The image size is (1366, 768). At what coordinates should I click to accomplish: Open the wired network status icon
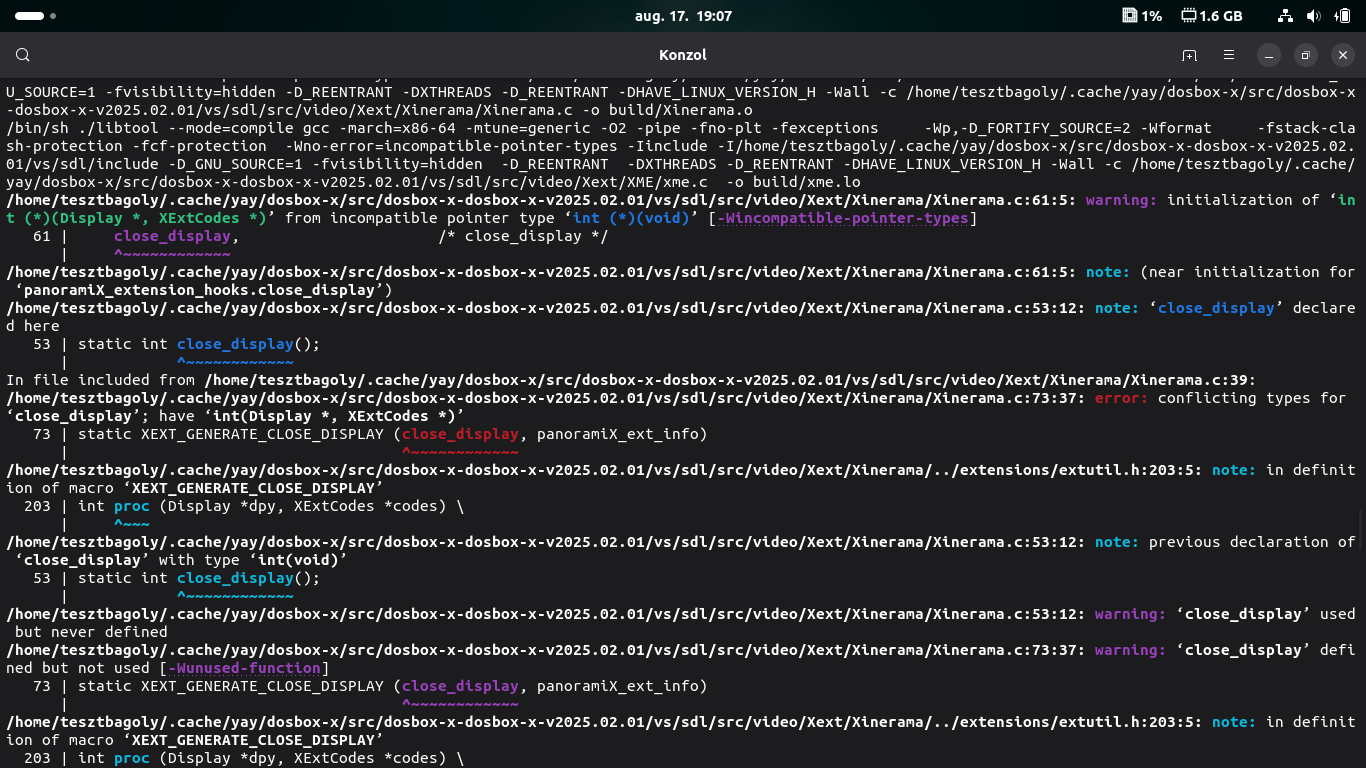coord(1286,16)
